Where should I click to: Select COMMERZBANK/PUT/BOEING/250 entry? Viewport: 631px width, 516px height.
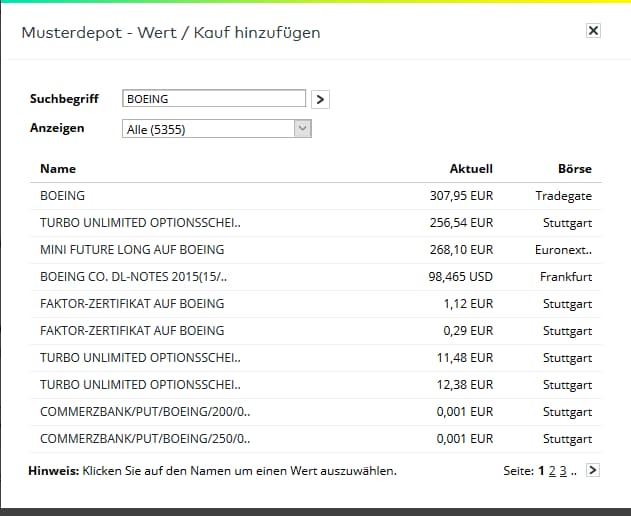click(145, 438)
